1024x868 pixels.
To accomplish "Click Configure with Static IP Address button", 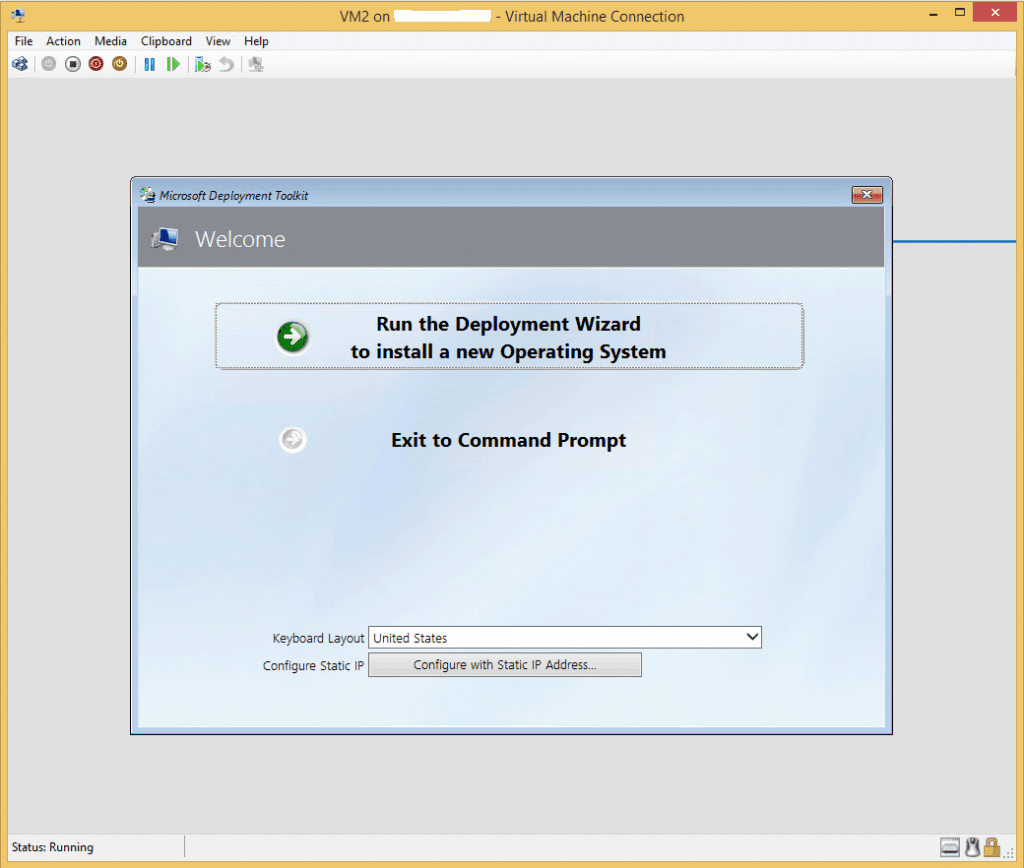I will (505, 665).
